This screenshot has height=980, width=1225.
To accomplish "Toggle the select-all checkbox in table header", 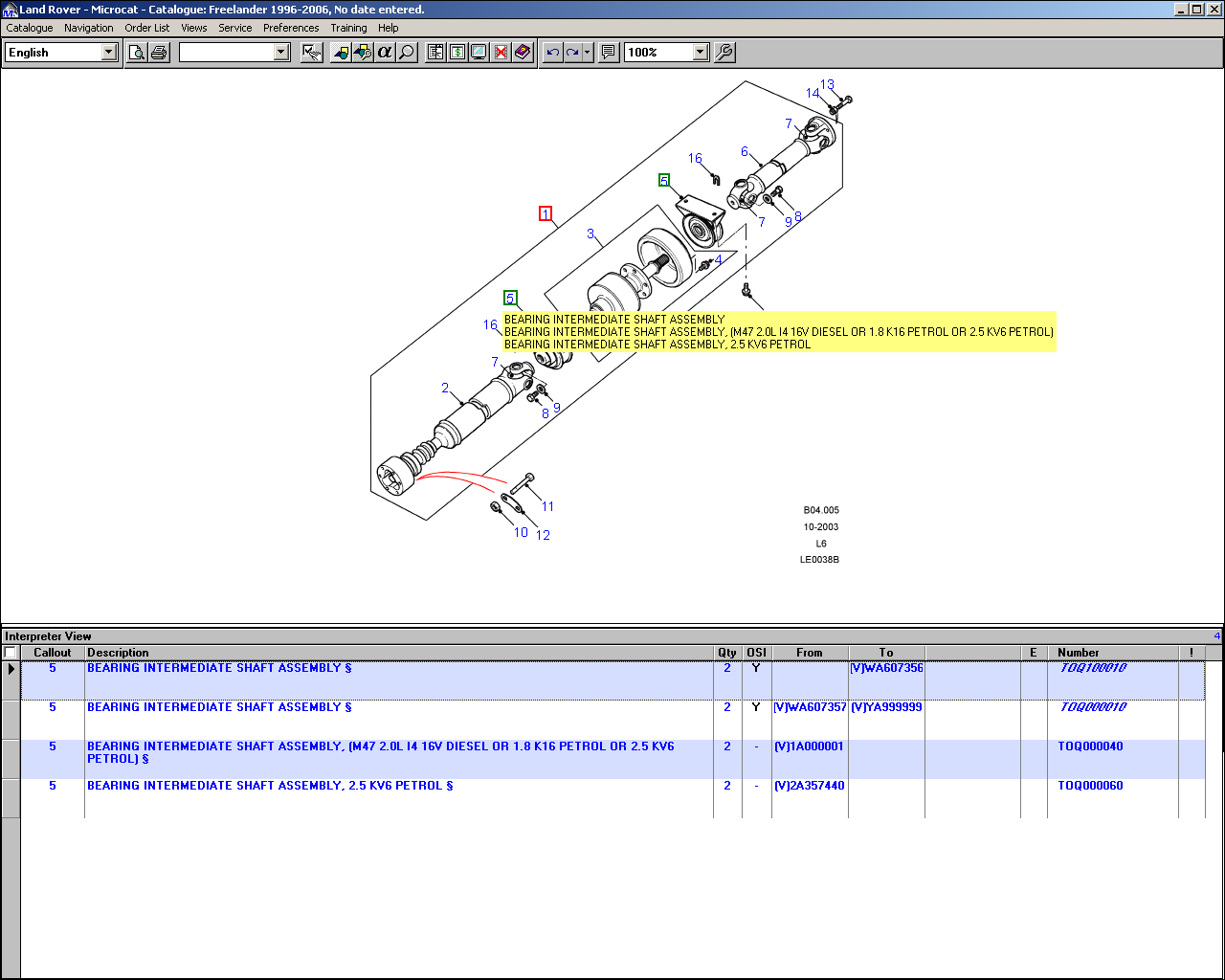I will point(11,653).
